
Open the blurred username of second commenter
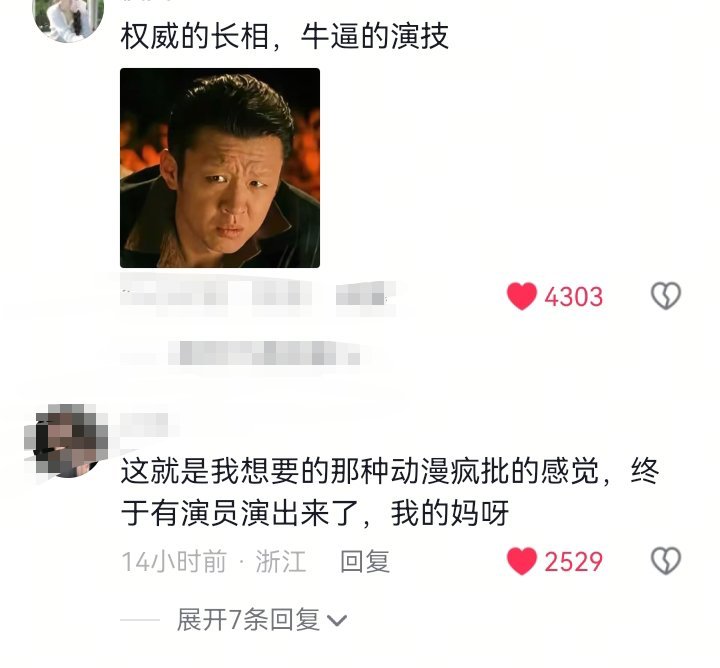[144, 423]
